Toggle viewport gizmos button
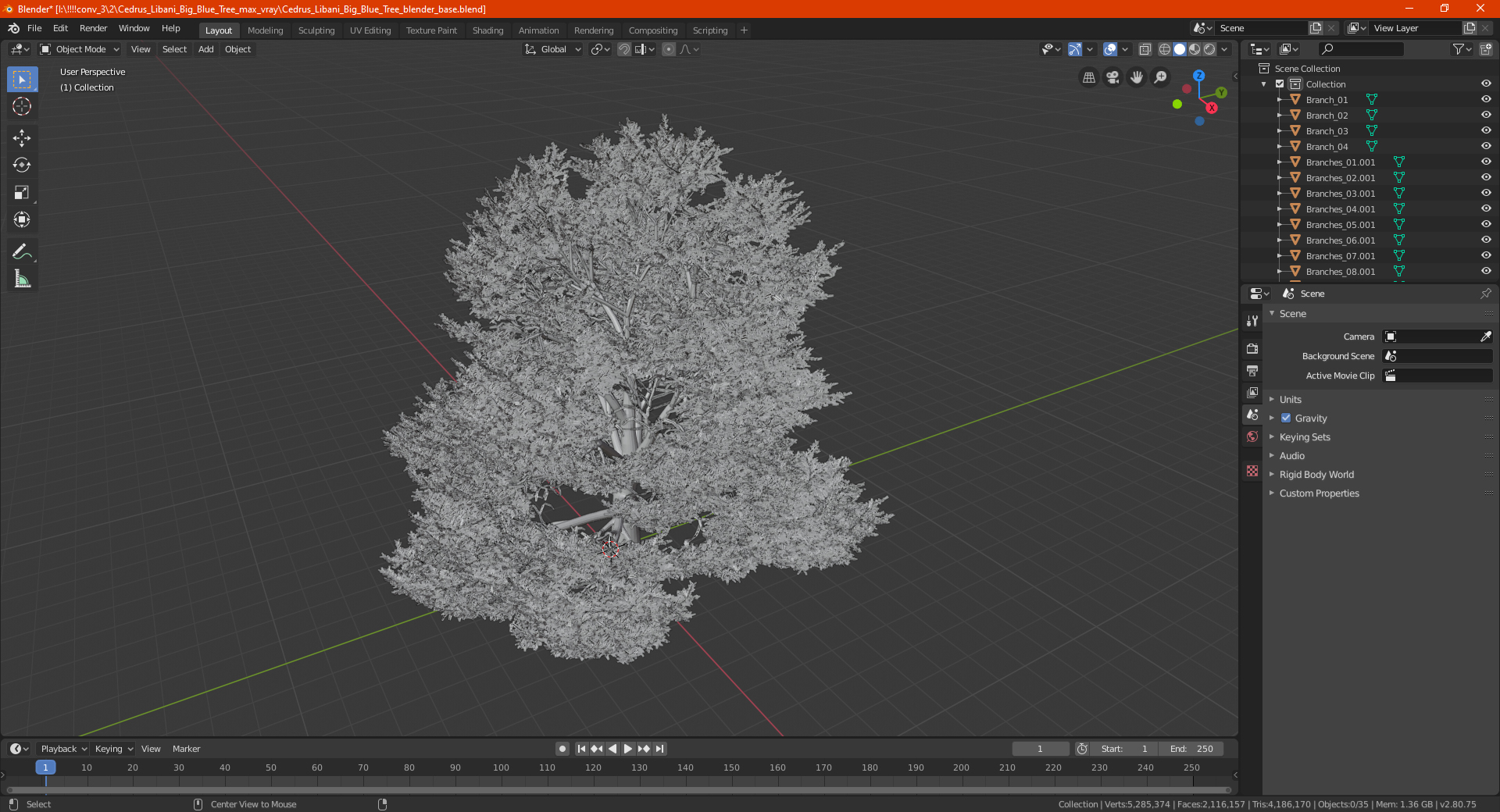 pos(1075,49)
